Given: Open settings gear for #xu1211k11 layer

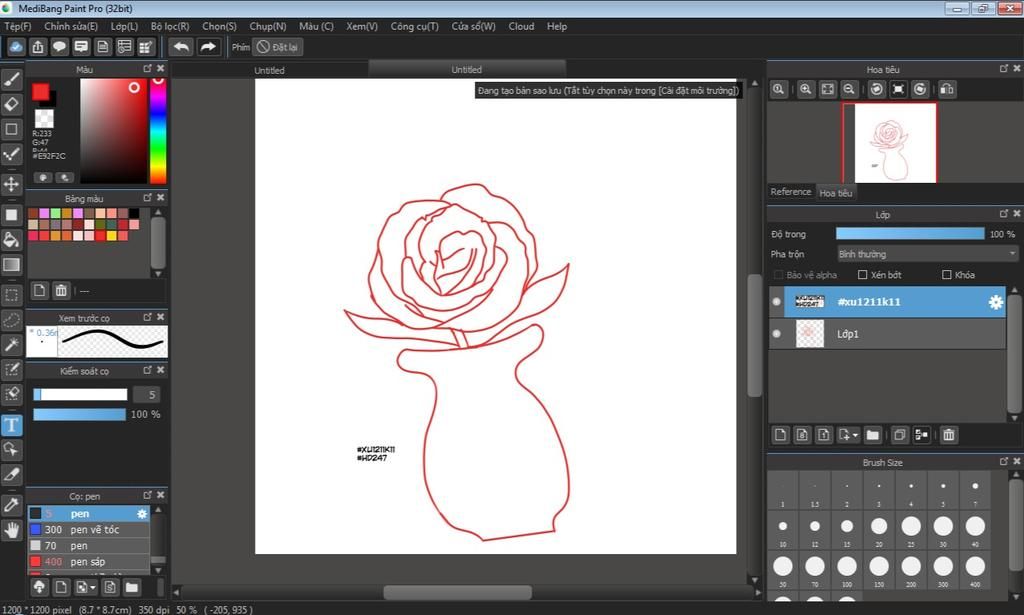Looking at the screenshot, I should coord(995,302).
